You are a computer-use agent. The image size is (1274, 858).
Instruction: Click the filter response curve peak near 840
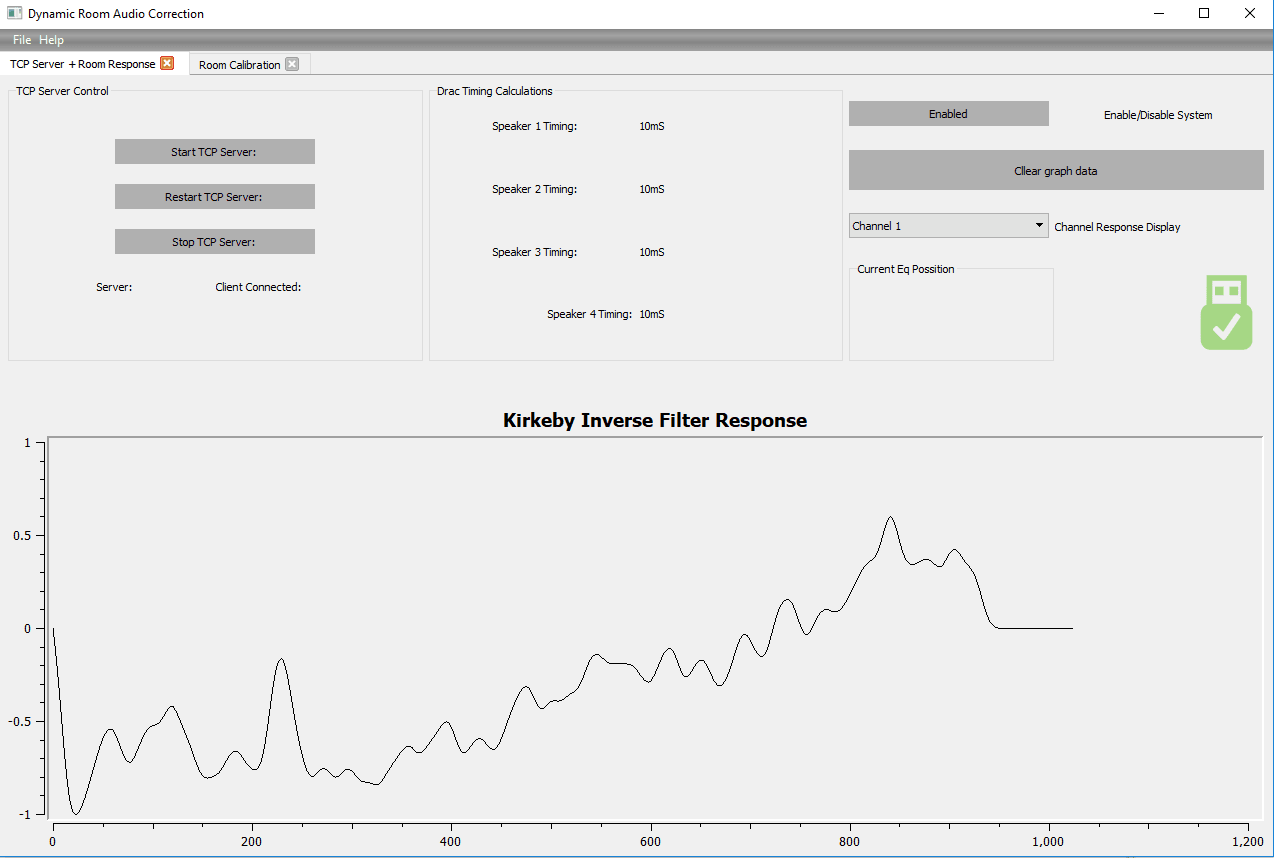click(x=890, y=517)
